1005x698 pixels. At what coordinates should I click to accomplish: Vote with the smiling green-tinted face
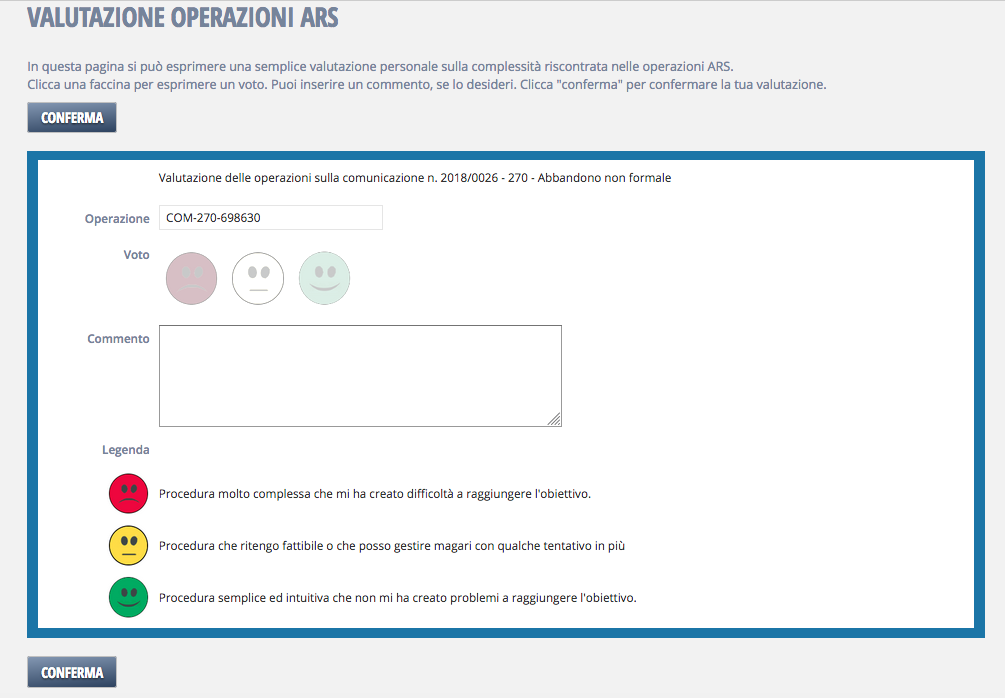coord(325,278)
